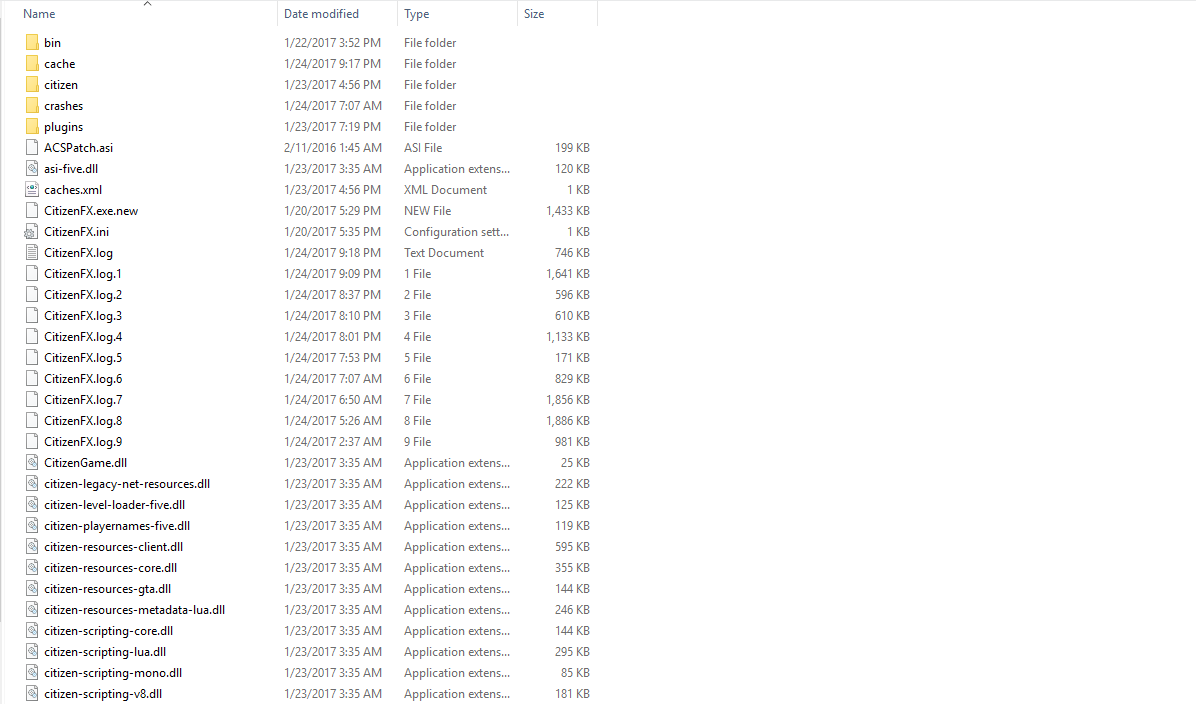The width and height of the screenshot is (1196, 704).
Task: Click the date 1/22/2017 3:52 PM
Action: 333,43
